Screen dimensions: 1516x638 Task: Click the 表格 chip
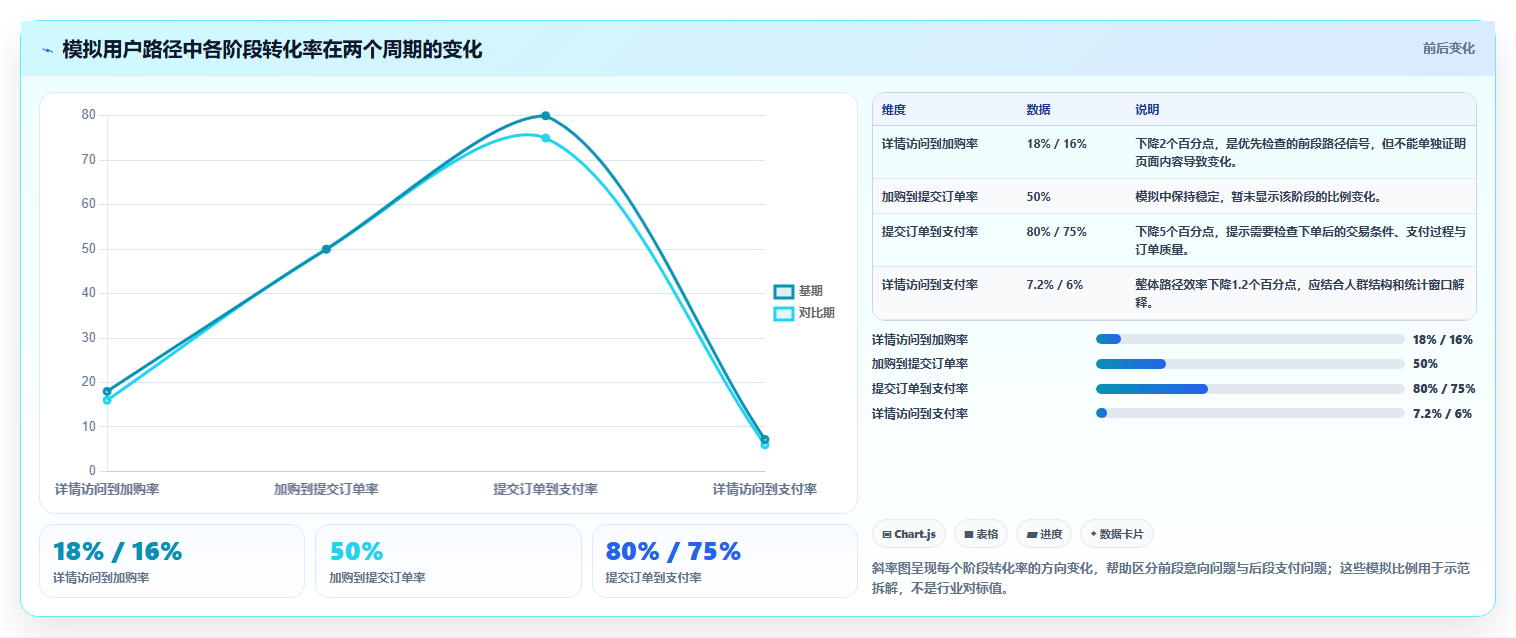[x=981, y=534]
